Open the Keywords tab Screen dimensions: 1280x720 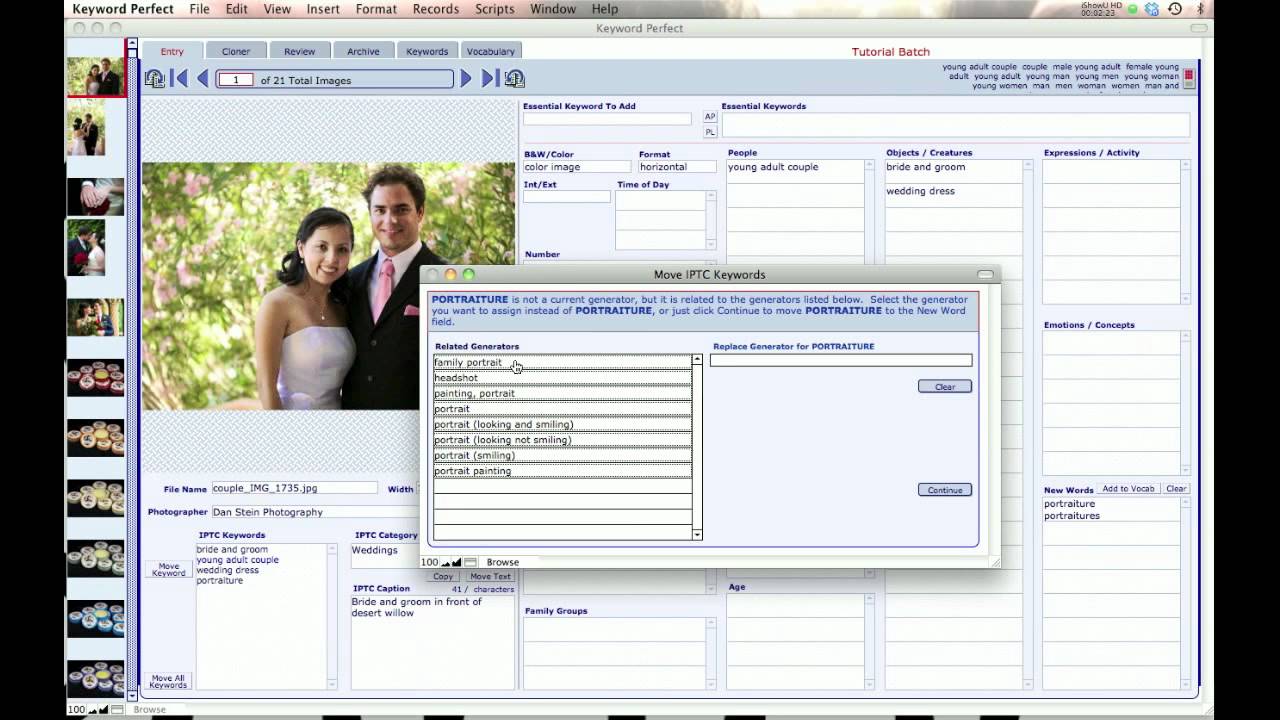[x=427, y=51]
